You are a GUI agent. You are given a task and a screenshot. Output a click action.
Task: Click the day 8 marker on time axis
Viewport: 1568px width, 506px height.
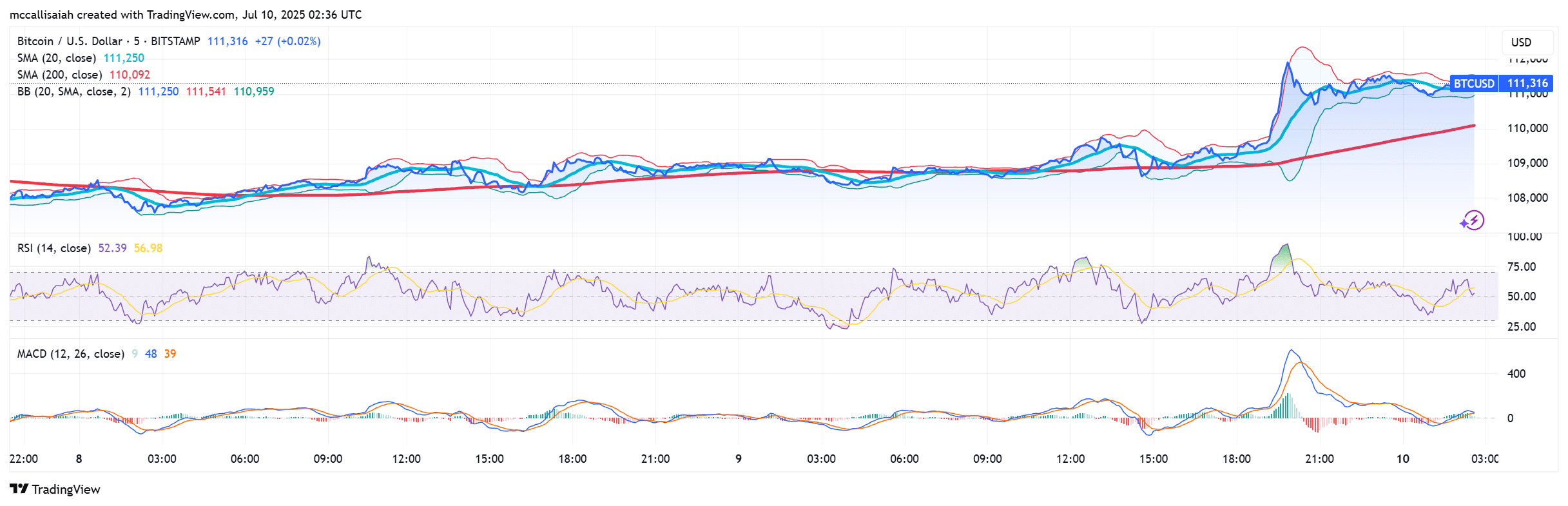[79, 459]
